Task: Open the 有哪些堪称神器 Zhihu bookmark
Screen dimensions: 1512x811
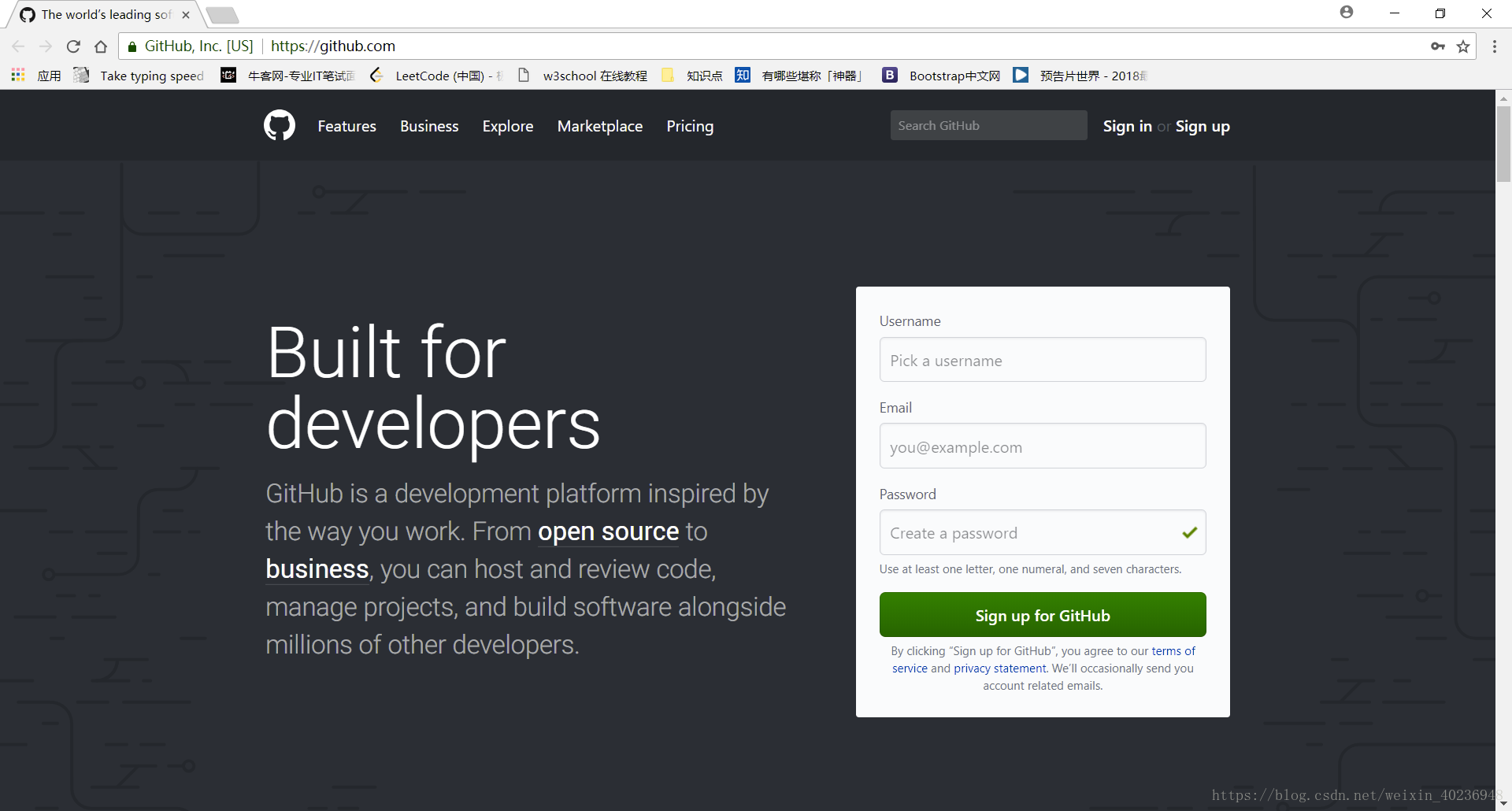Action: (799, 76)
